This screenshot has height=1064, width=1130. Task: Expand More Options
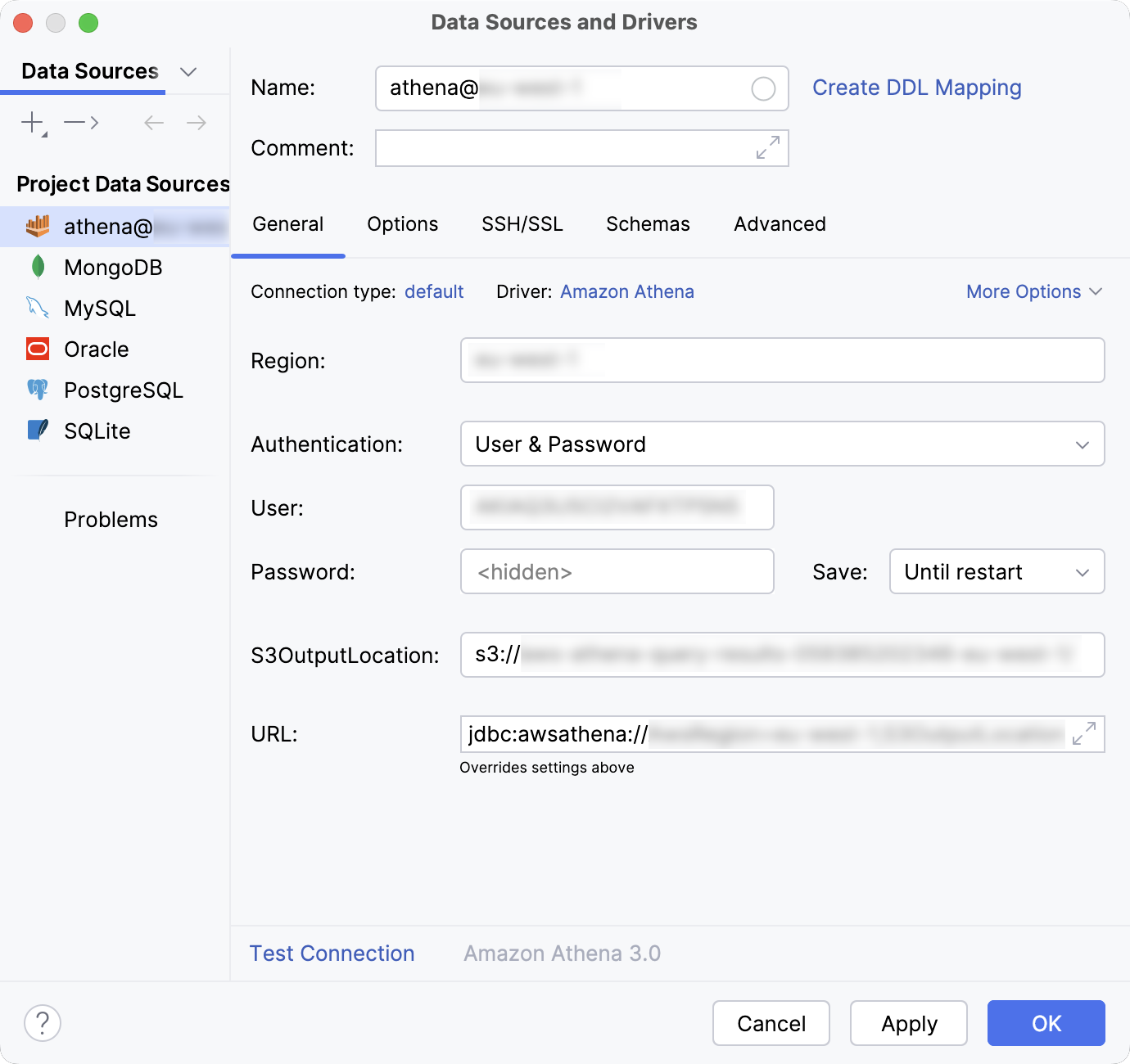click(x=1033, y=291)
